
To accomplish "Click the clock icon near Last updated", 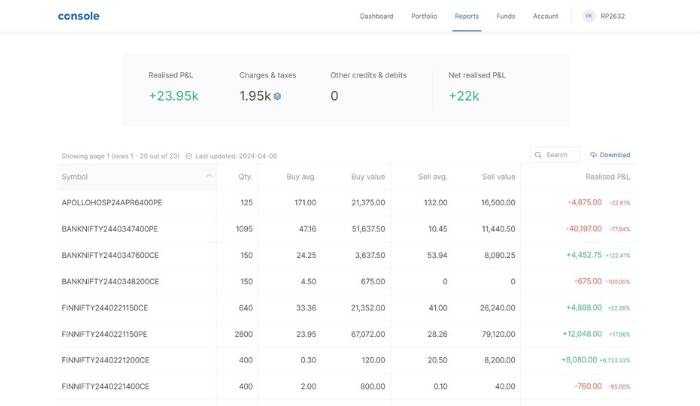I will click(x=189, y=156).
